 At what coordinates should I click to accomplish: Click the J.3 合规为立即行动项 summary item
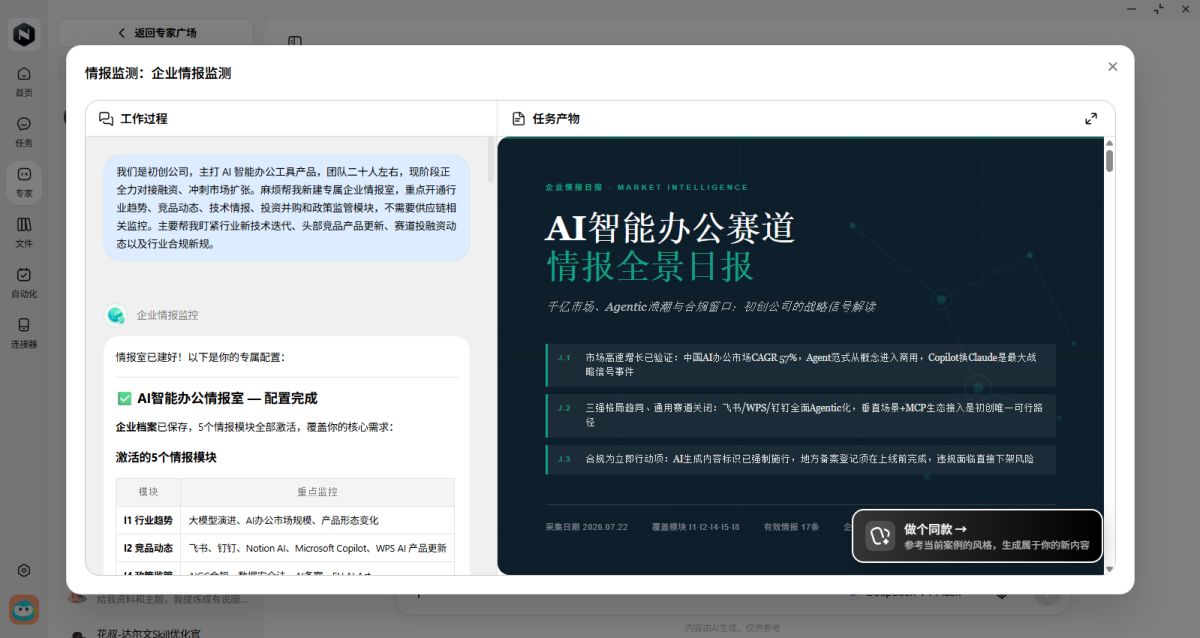pos(801,459)
